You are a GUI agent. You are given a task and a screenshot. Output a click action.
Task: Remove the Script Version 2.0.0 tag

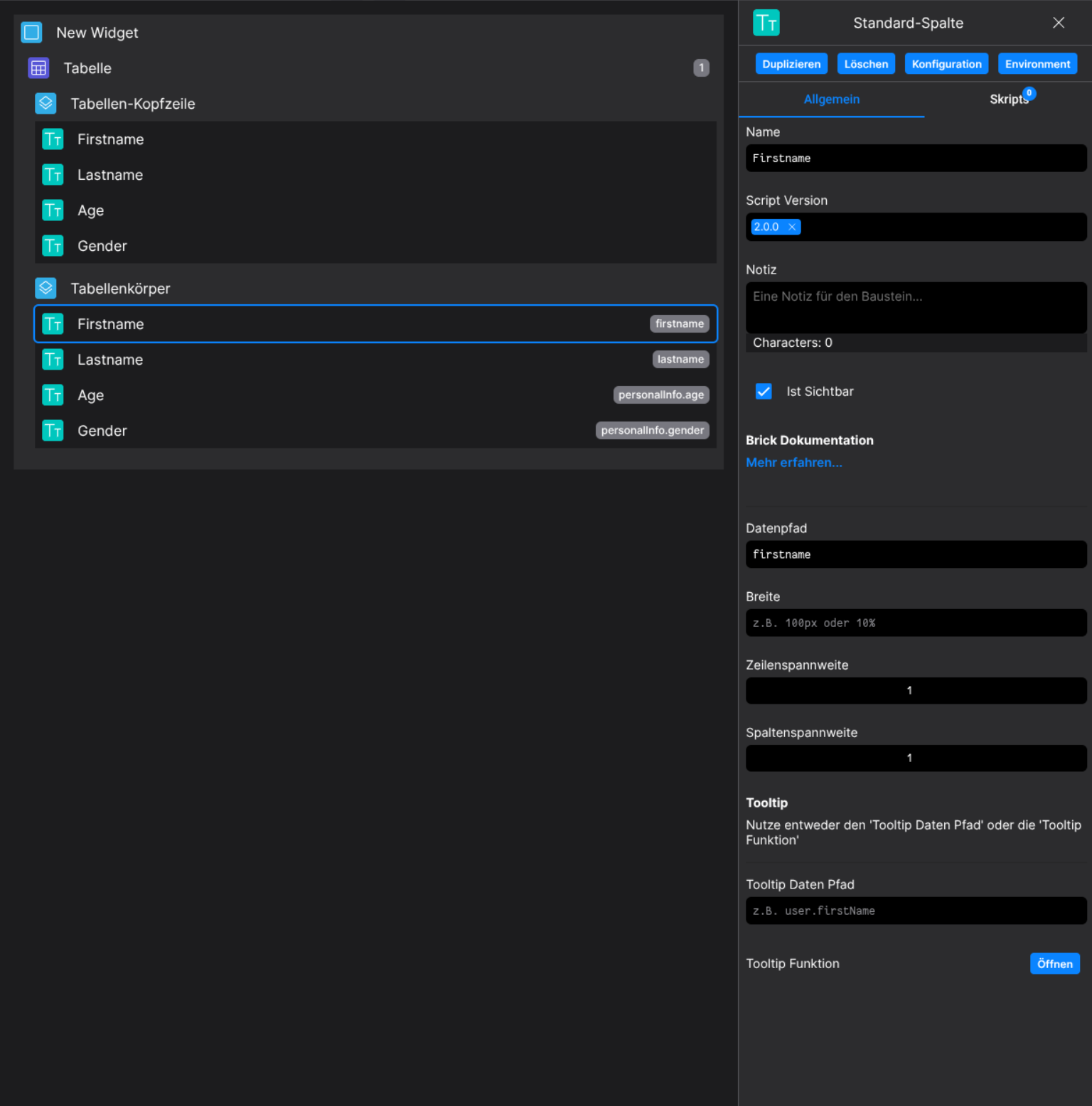791,227
